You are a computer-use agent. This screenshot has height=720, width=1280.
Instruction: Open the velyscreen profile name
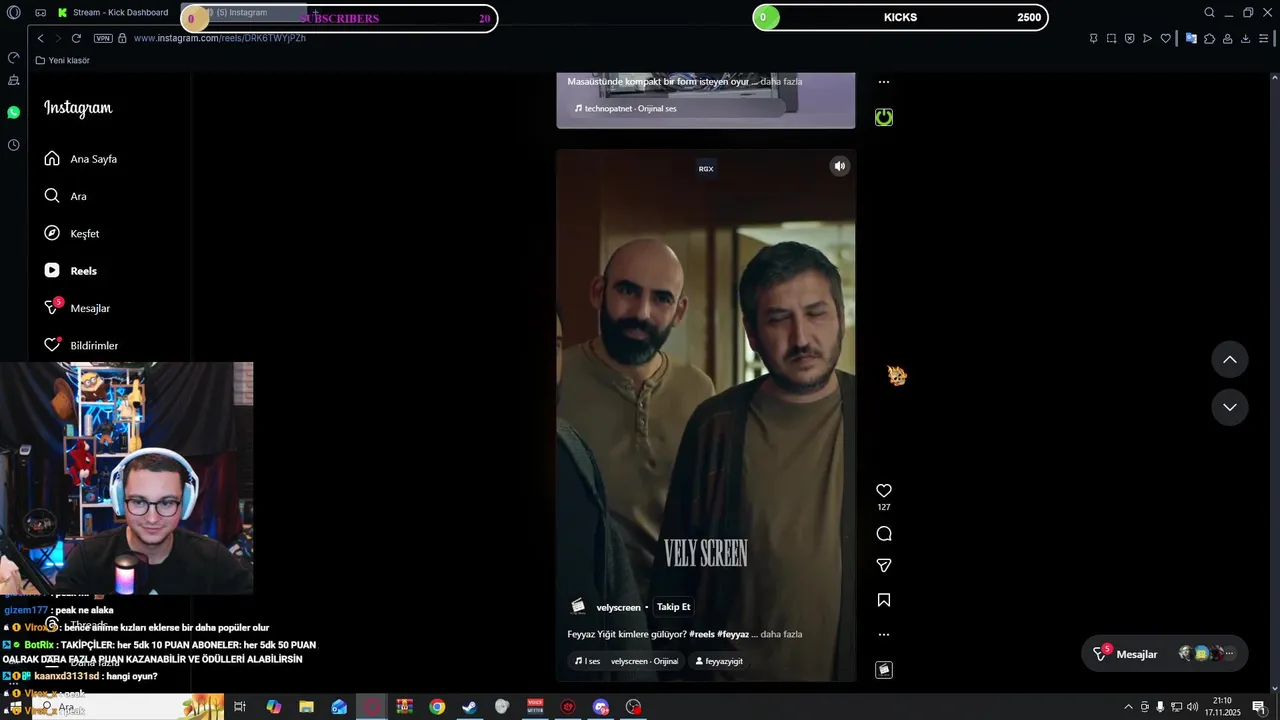[x=618, y=607]
